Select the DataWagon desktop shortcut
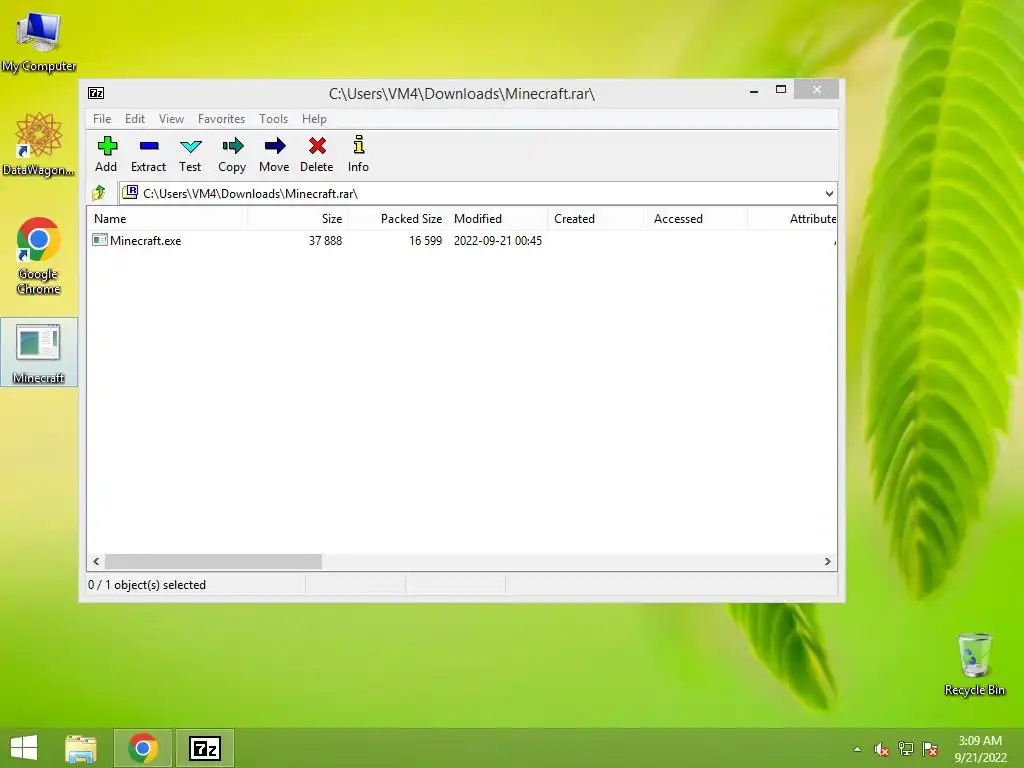 [39, 144]
